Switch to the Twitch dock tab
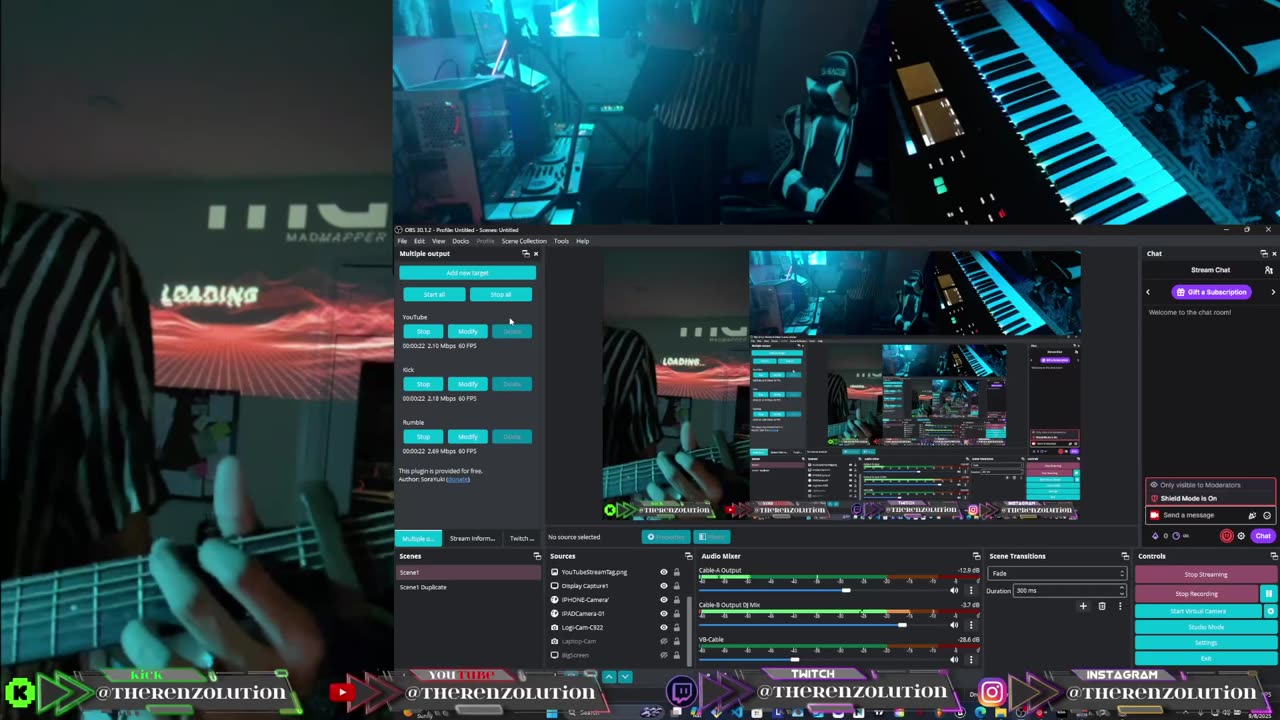The height and width of the screenshot is (720, 1280). click(522, 538)
